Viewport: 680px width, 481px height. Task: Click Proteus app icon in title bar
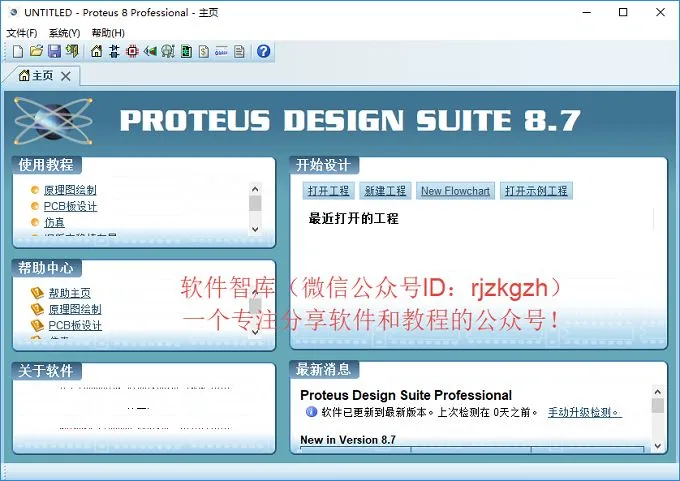coord(13,12)
